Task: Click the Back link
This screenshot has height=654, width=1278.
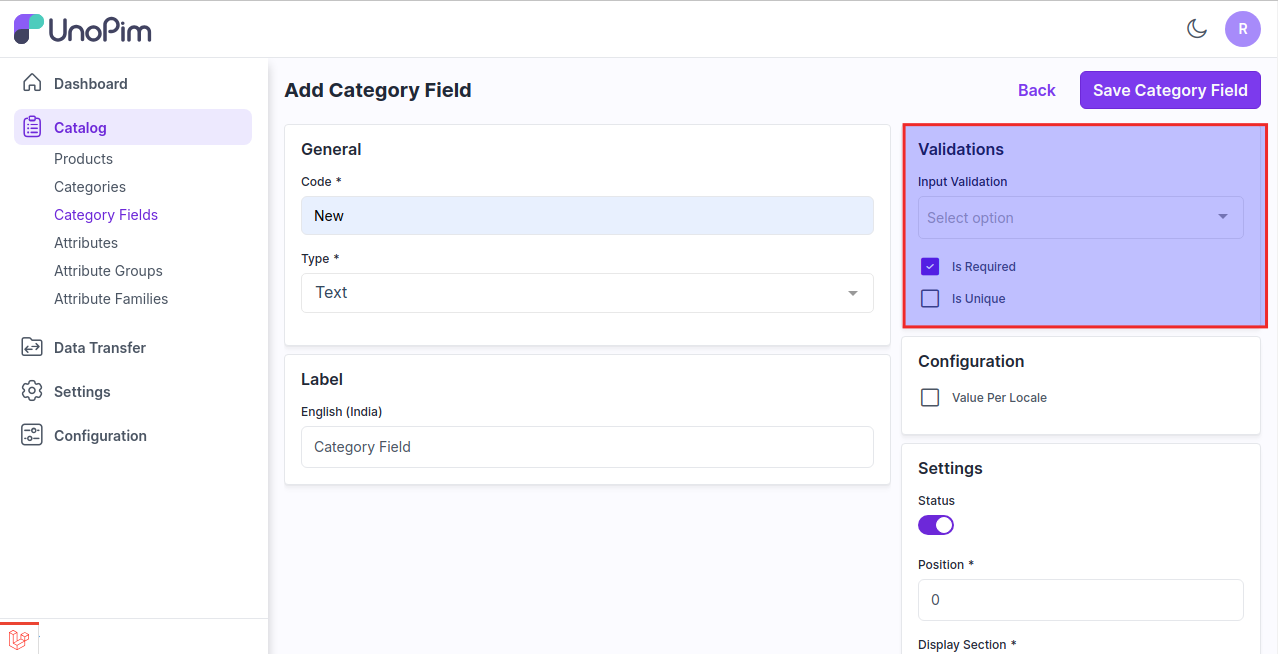Action: tap(1036, 90)
